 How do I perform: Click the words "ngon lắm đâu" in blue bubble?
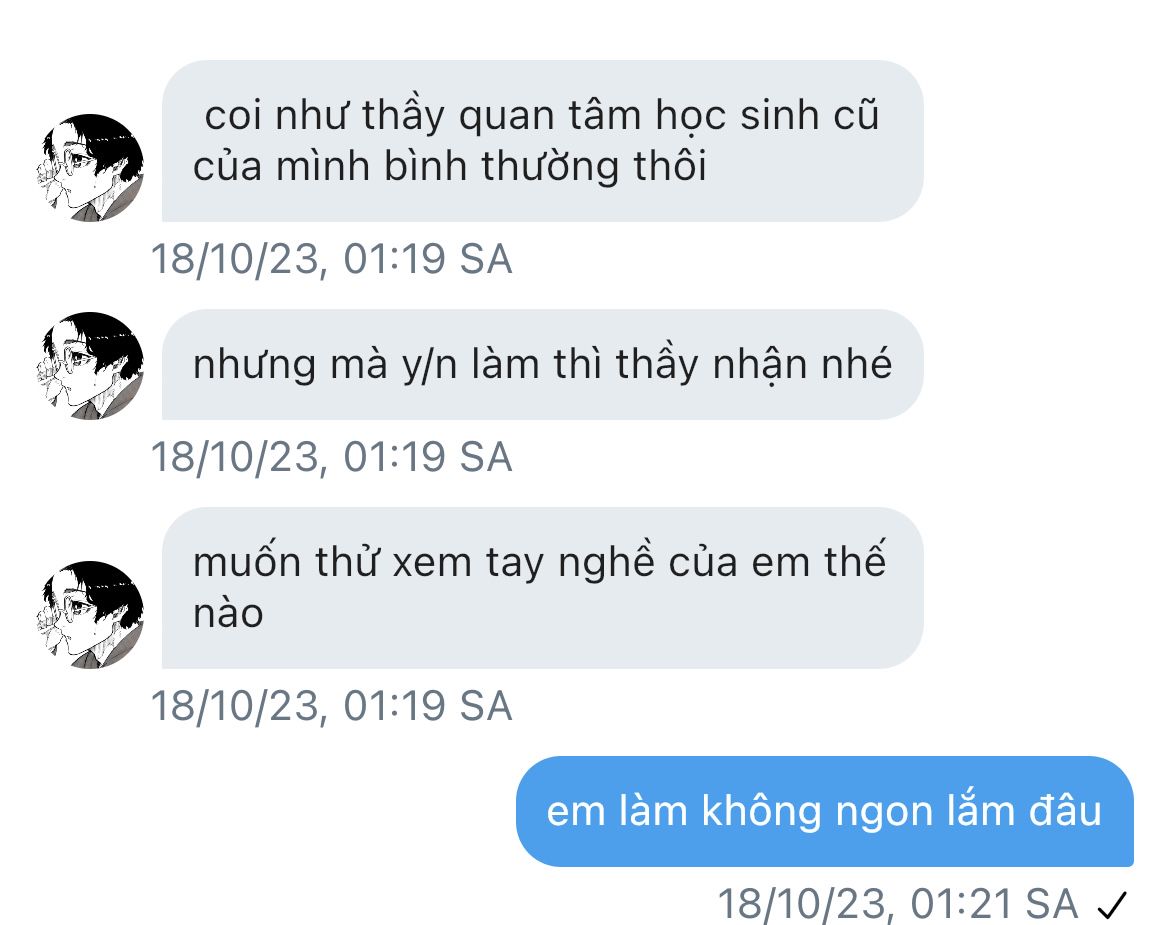969,811
